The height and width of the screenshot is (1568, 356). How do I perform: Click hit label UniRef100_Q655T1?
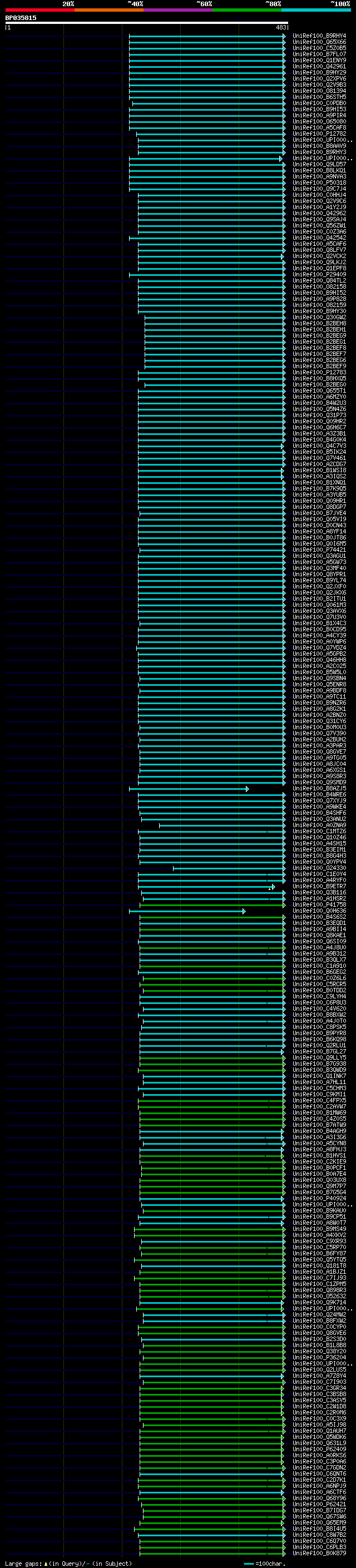pyautogui.click(x=319, y=391)
